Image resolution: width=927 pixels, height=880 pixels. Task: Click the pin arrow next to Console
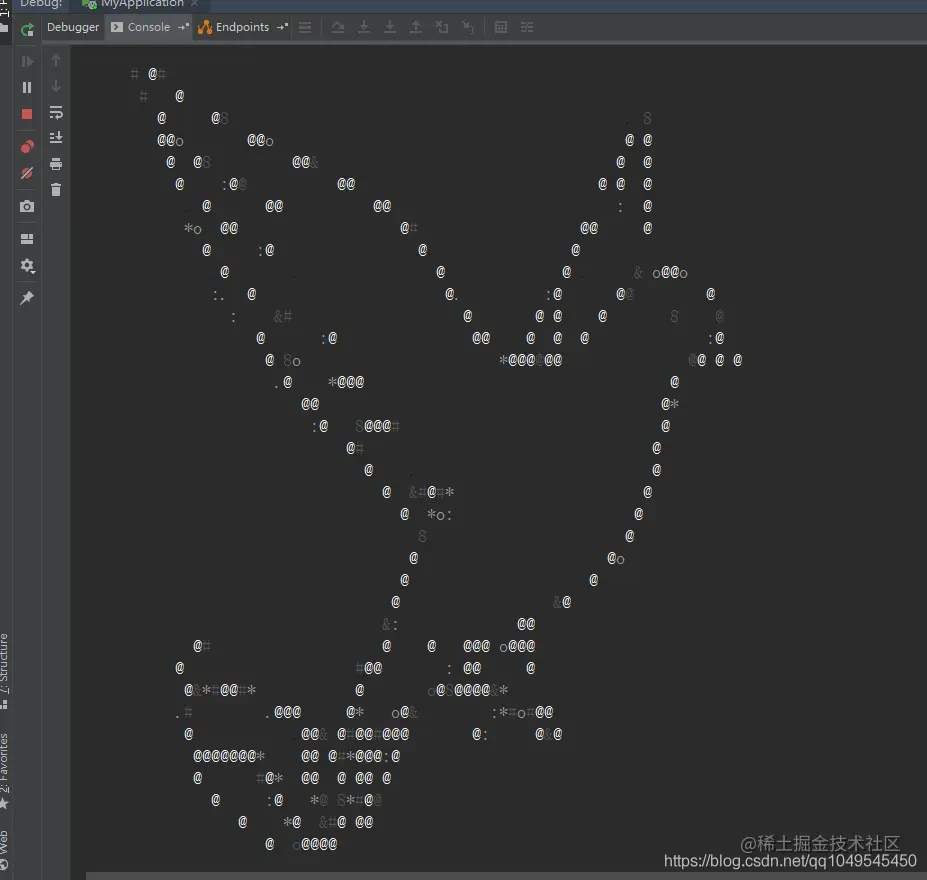coord(183,27)
